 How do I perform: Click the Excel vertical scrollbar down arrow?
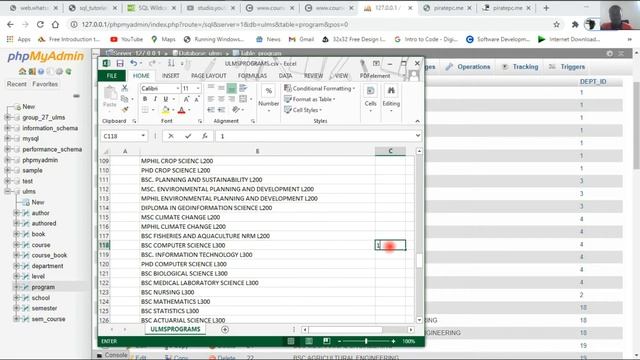coord(419,320)
